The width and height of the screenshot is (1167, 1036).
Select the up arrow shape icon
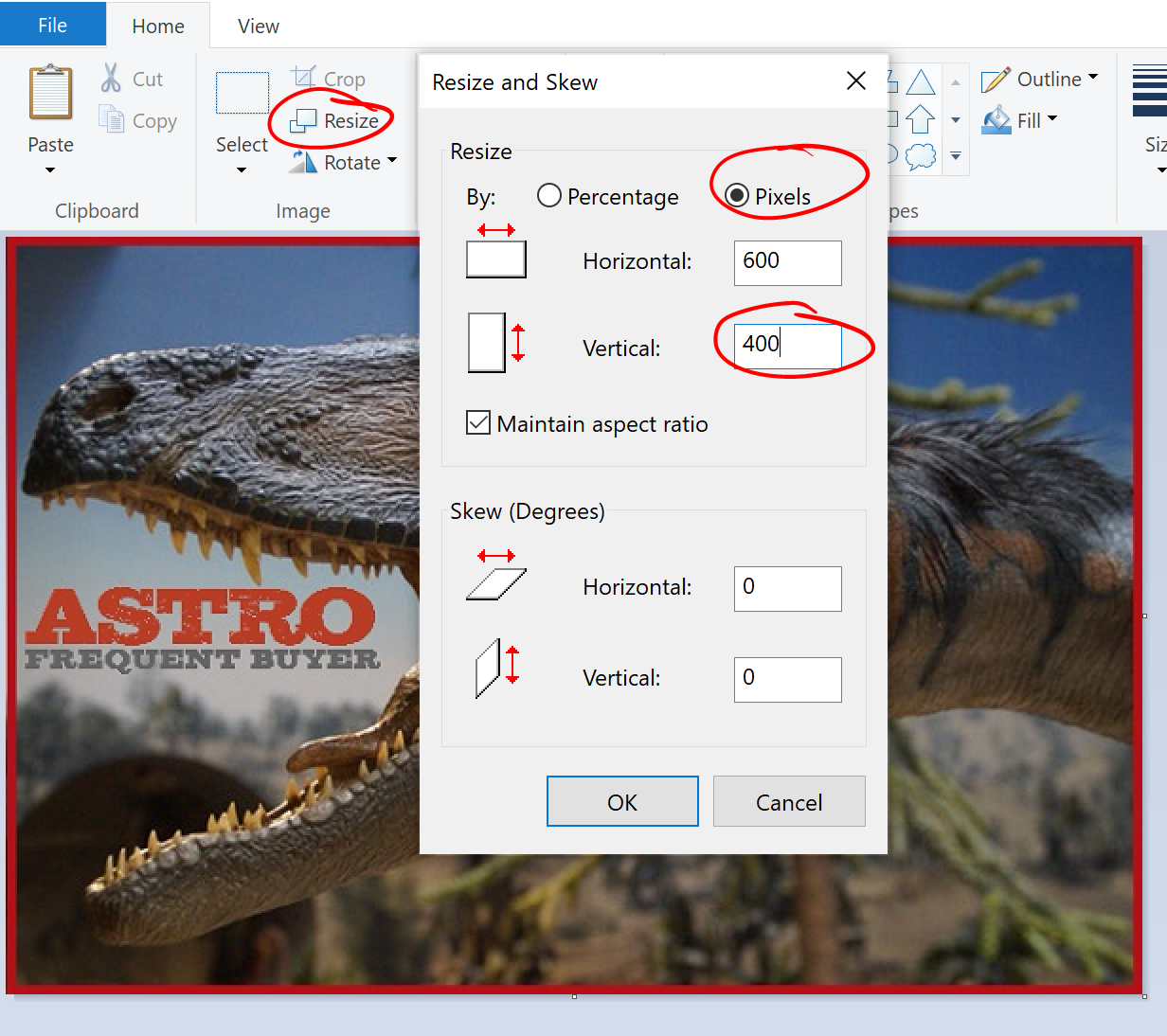click(x=921, y=119)
